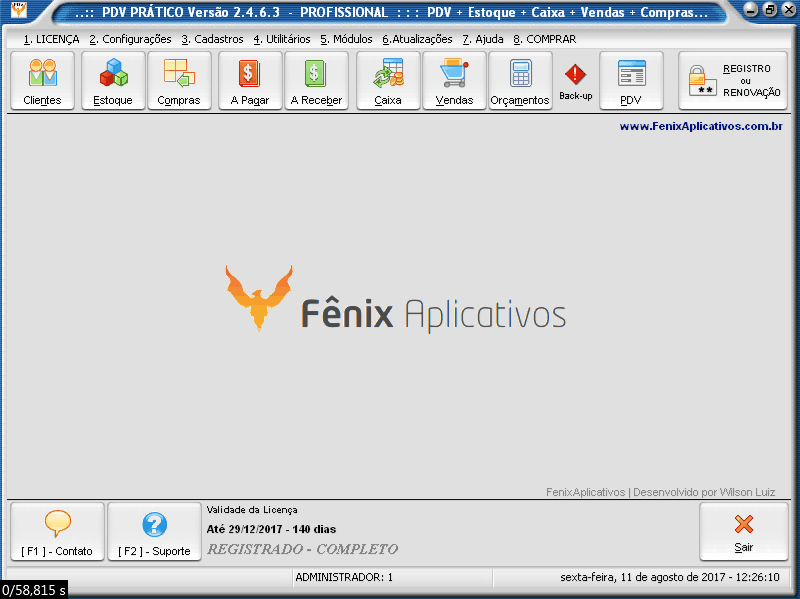Image resolution: width=800 pixels, height=599 pixels.
Task: Click the F1 Contato speech bubble button
Action: 57,532
